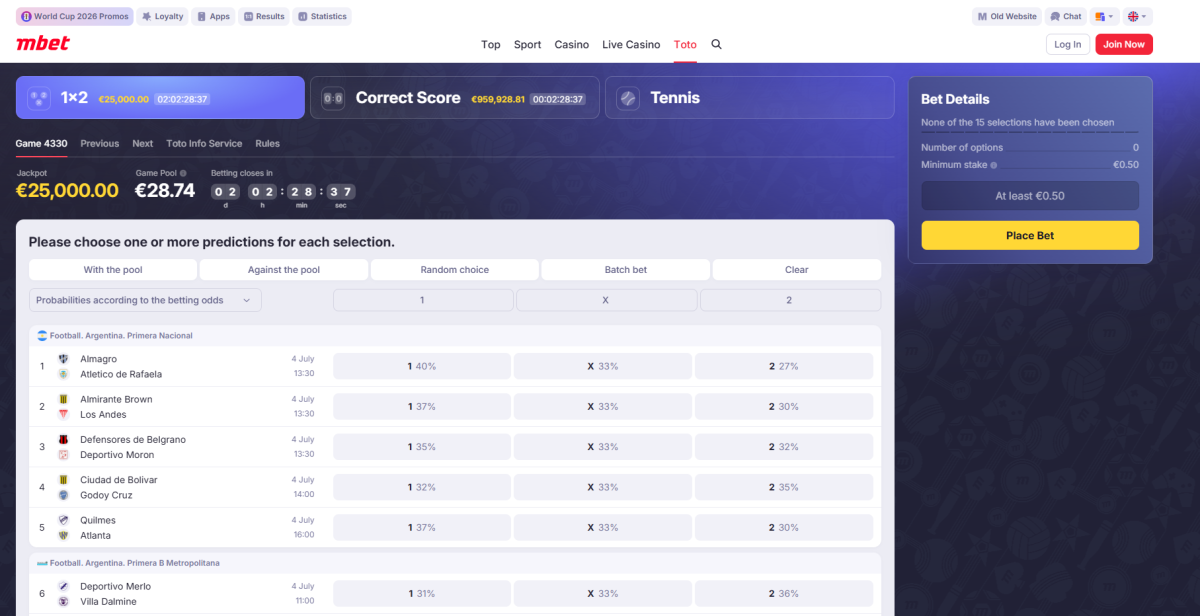Click the Place Bet button

point(1030,235)
